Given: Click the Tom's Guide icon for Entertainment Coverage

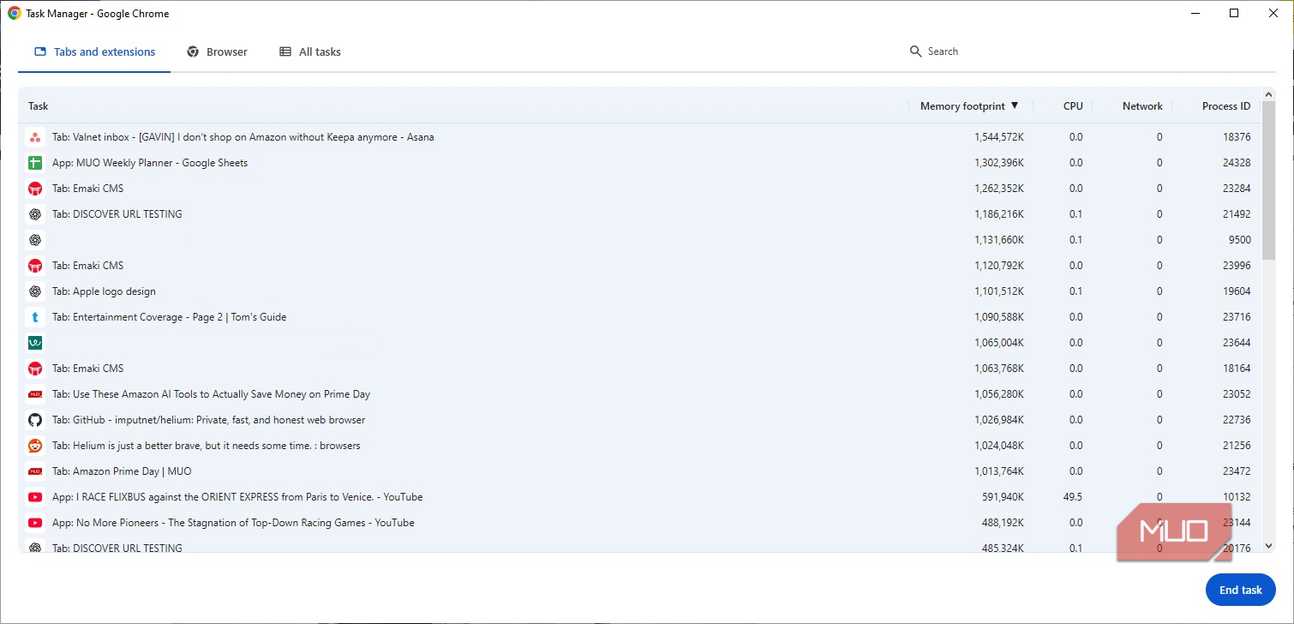Looking at the screenshot, I should tap(35, 317).
